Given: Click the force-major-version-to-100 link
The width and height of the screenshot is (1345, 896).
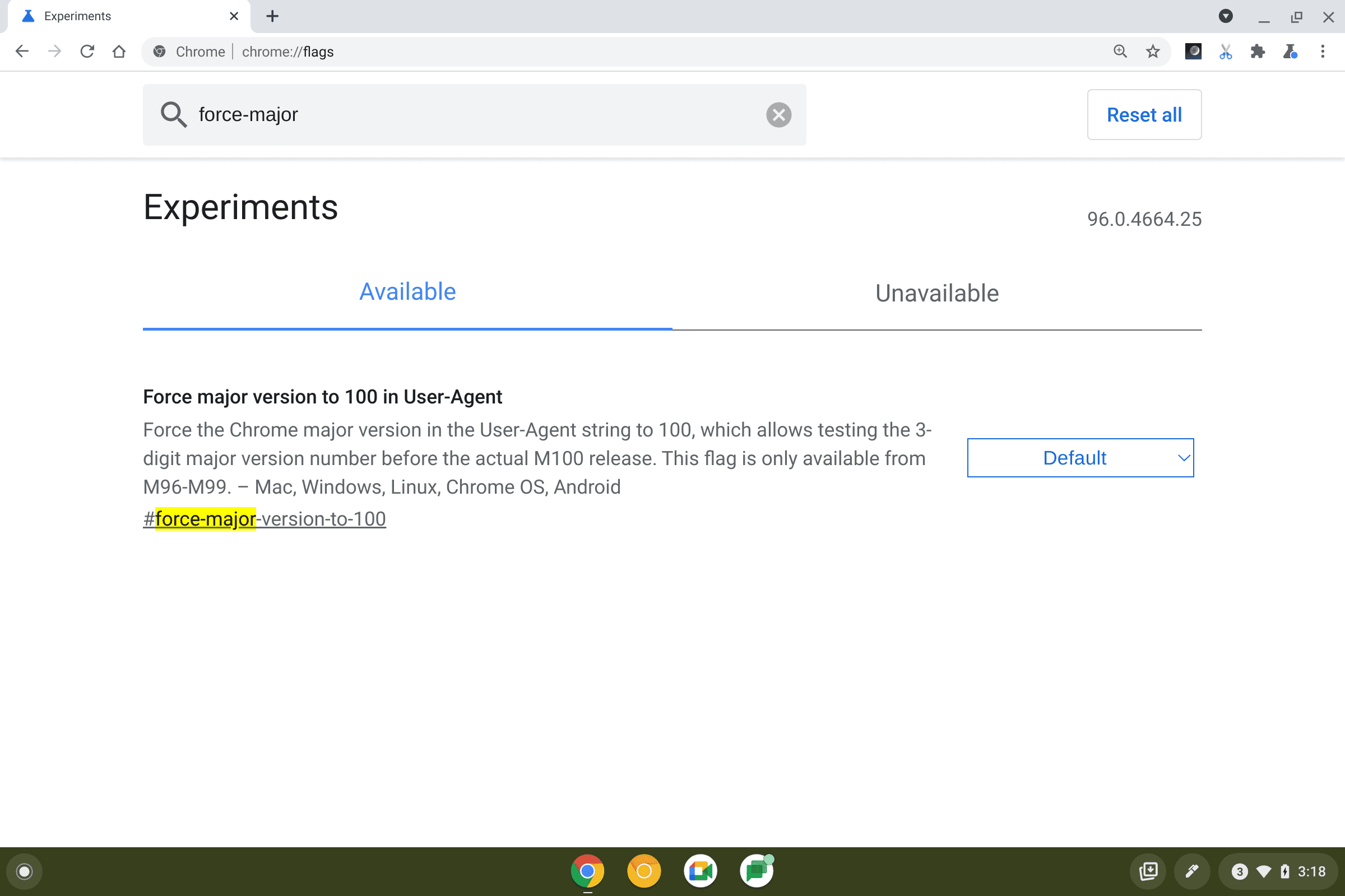Looking at the screenshot, I should pyautogui.click(x=264, y=518).
